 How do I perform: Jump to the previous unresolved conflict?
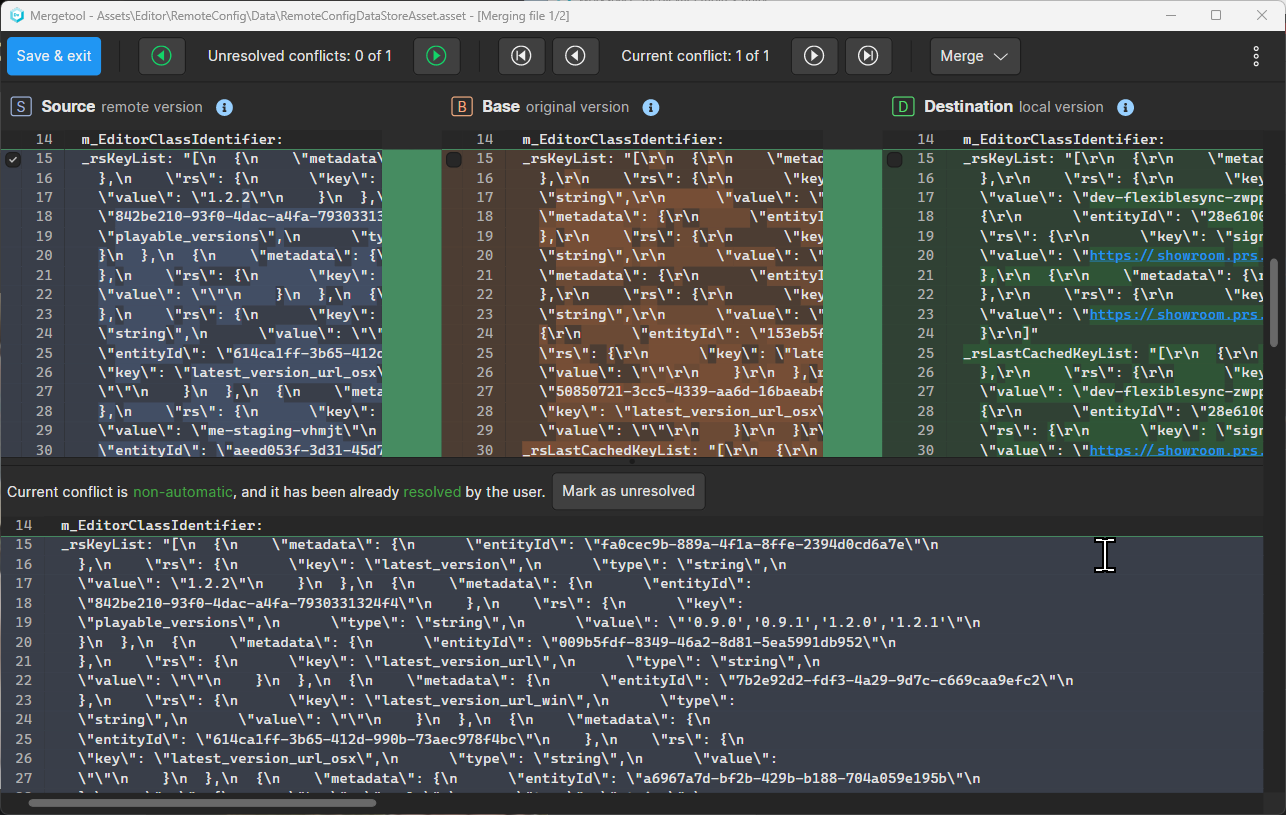click(x=161, y=56)
